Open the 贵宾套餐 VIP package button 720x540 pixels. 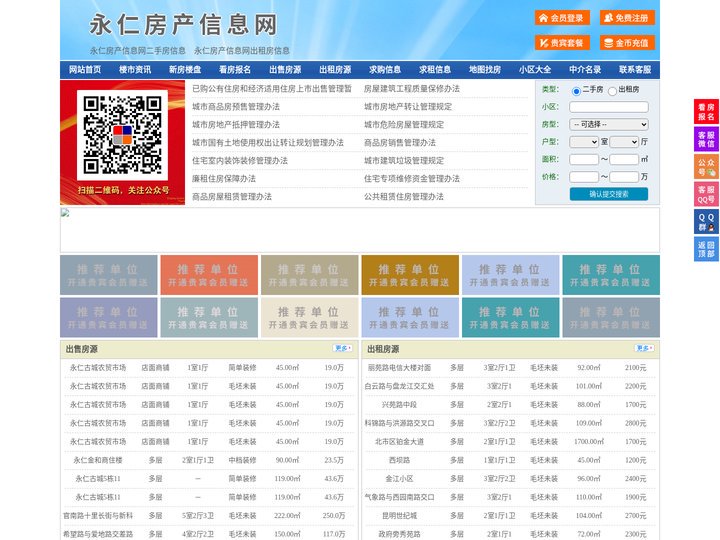pyautogui.click(x=562, y=43)
